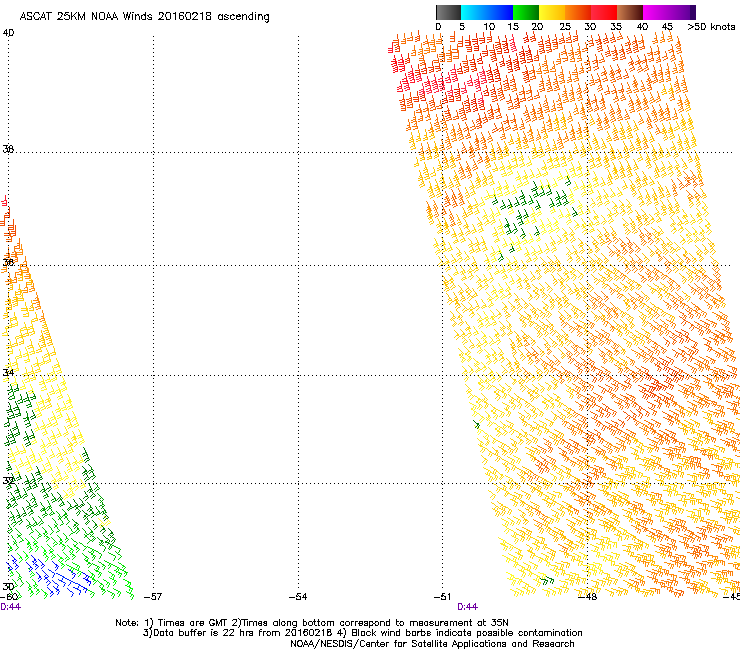
Task: Click the longitude label '-54'
Action: pyautogui.click(x=298, y=597)
